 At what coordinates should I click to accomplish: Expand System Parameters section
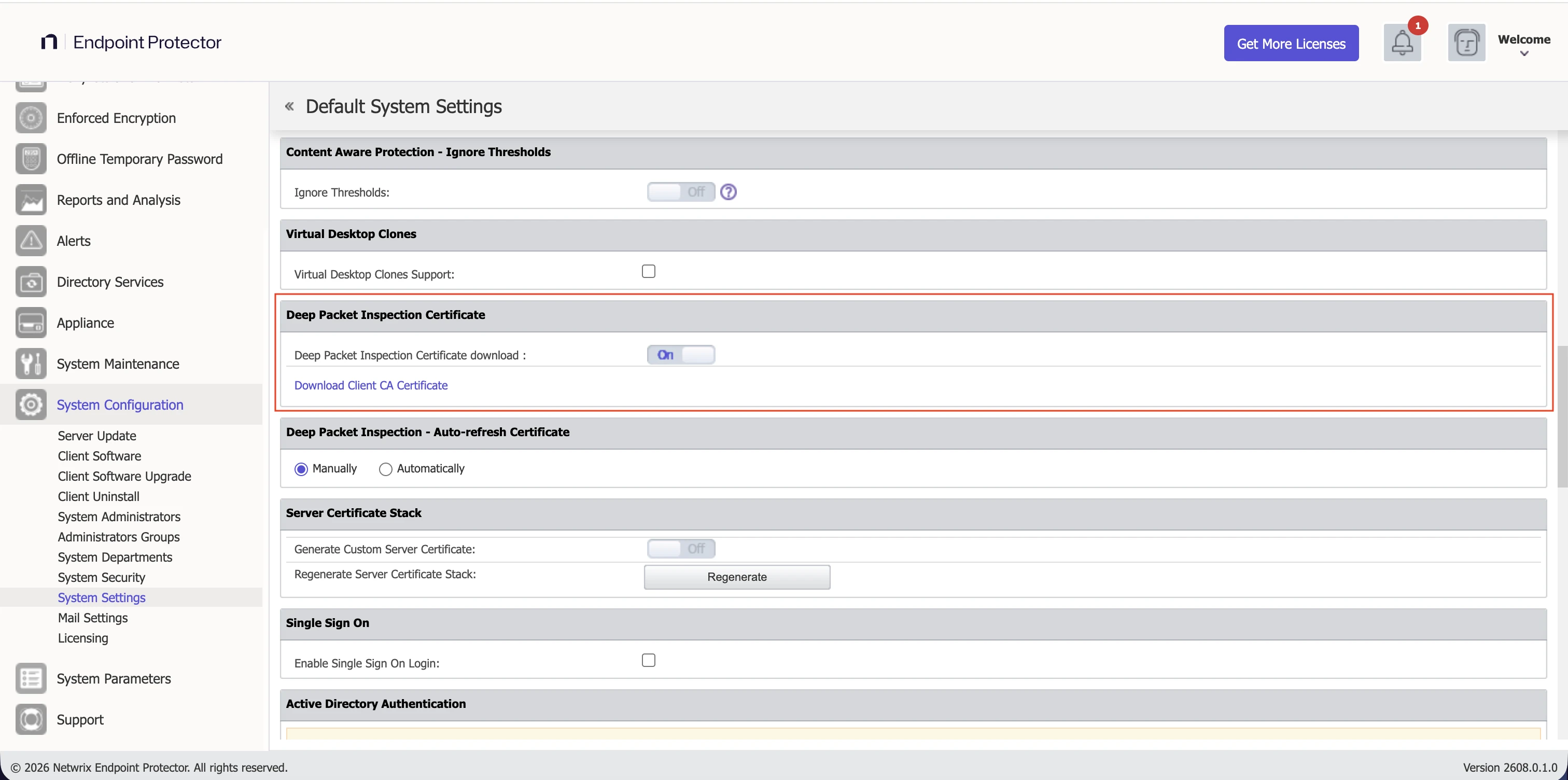pyautogui.click(x=114, y=678)
